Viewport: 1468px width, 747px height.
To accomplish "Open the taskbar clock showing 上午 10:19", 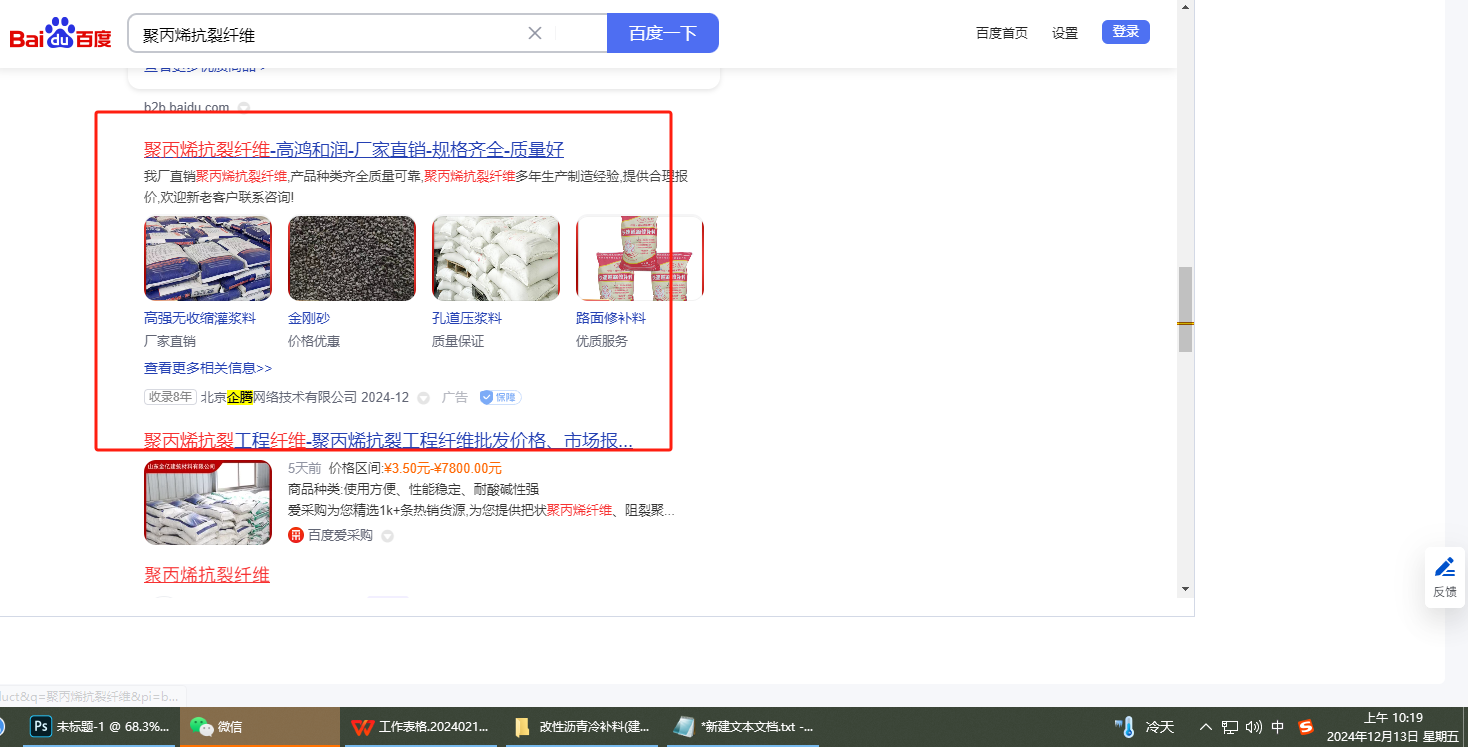I will tap(1393, 727).
